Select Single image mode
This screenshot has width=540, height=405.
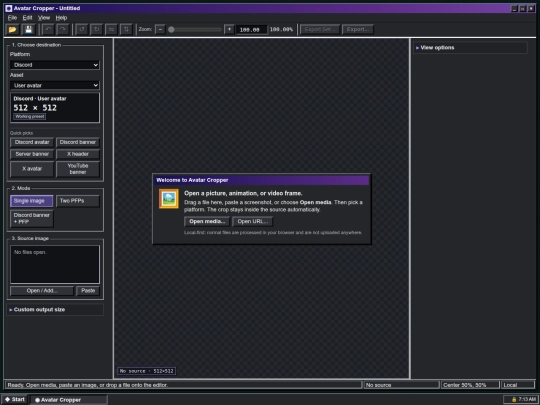(32, 201)
